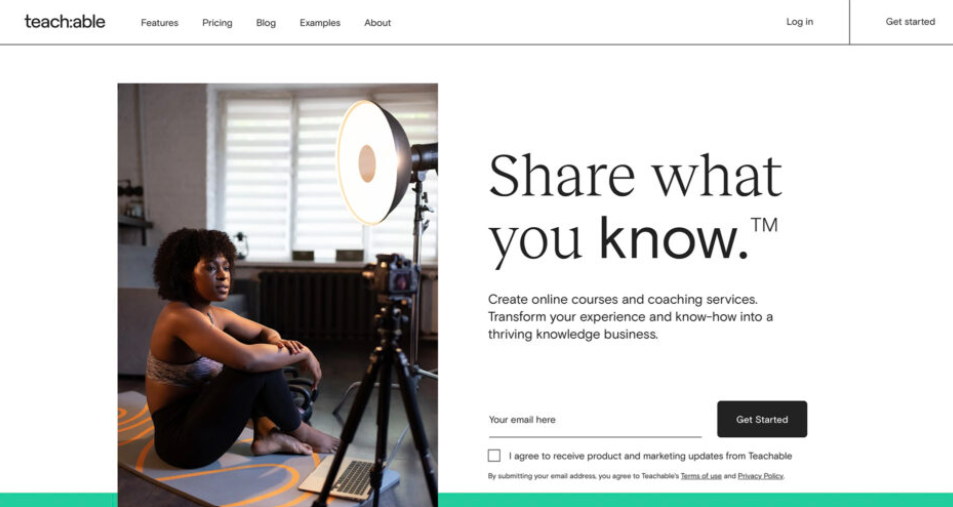Open the Privacy Policy link
This screenshot has height=507, width=953.
(760, 476)
